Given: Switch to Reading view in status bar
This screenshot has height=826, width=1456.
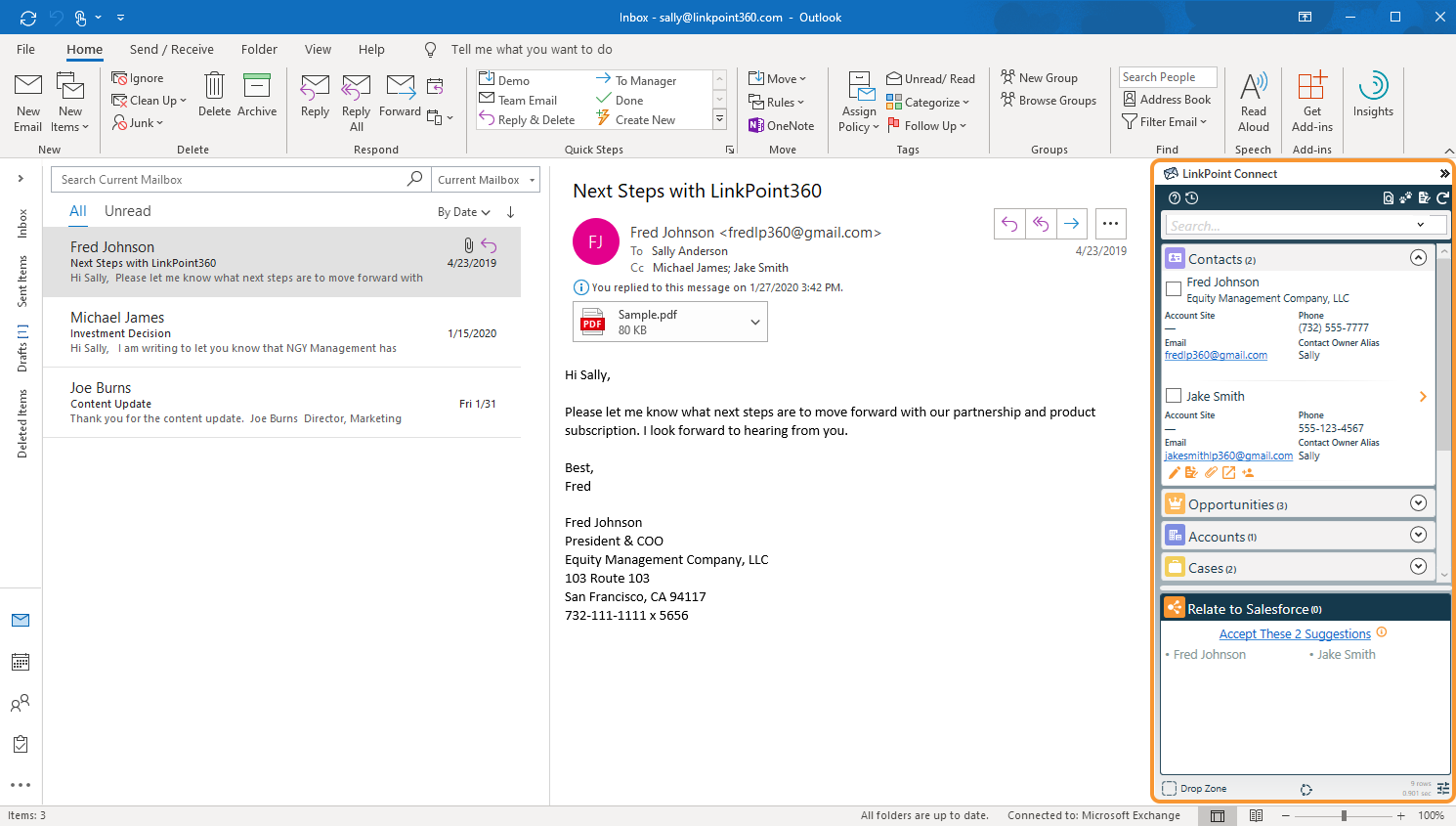Looking at the screenshot, I should tap(1256, 815).
